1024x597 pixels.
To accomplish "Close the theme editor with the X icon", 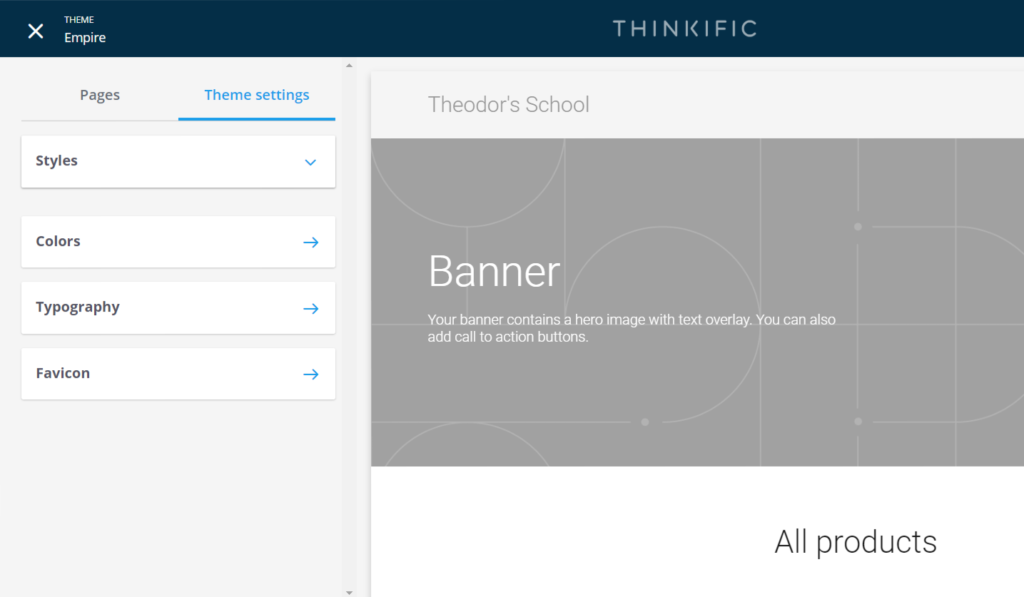I will pos(36,30).
